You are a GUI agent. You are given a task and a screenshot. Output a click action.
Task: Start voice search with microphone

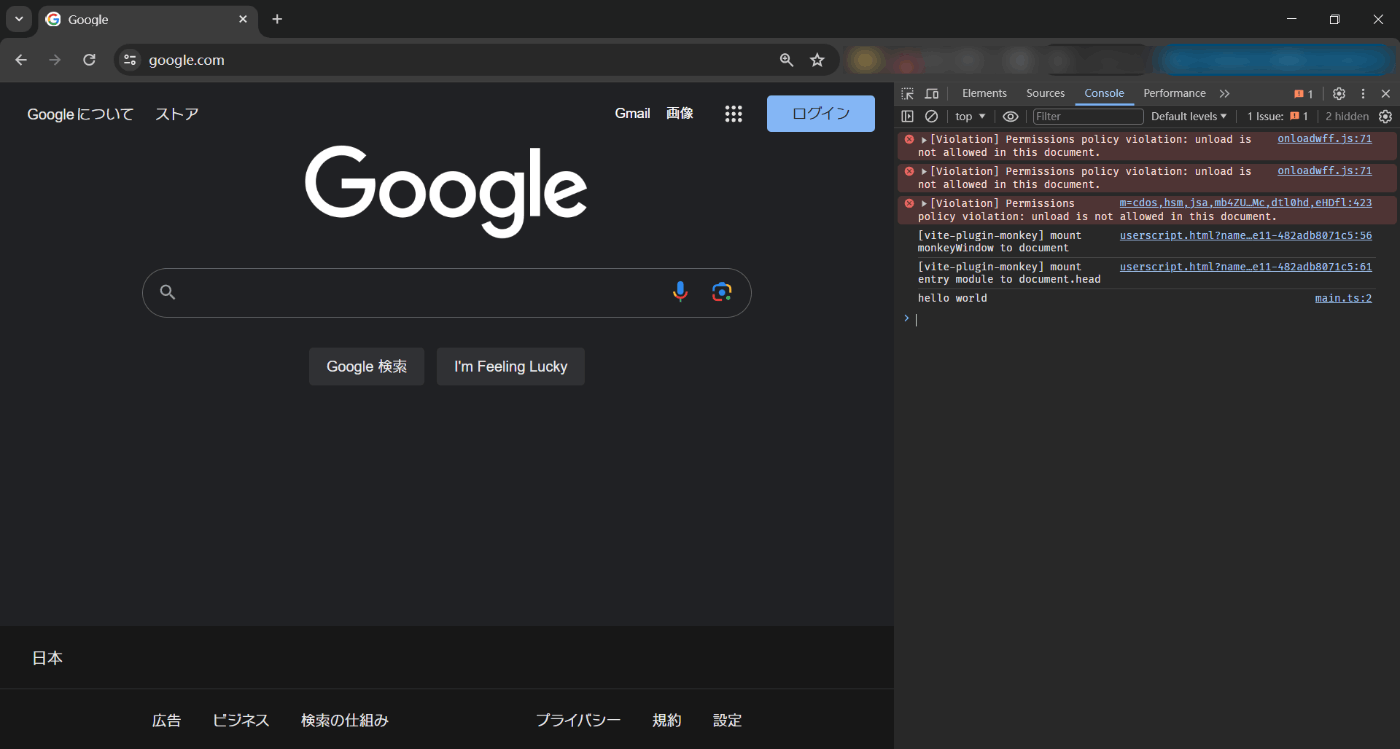tap(680, 291)
